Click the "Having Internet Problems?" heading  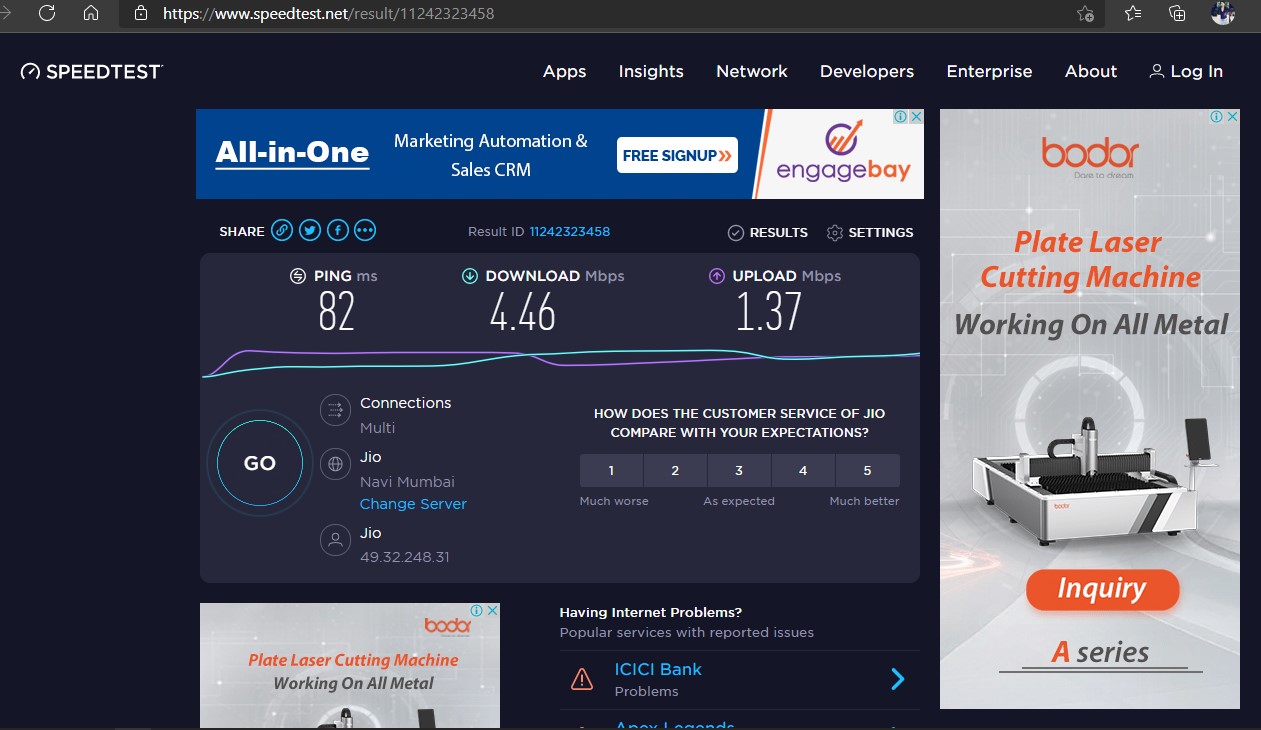[651, 612]
